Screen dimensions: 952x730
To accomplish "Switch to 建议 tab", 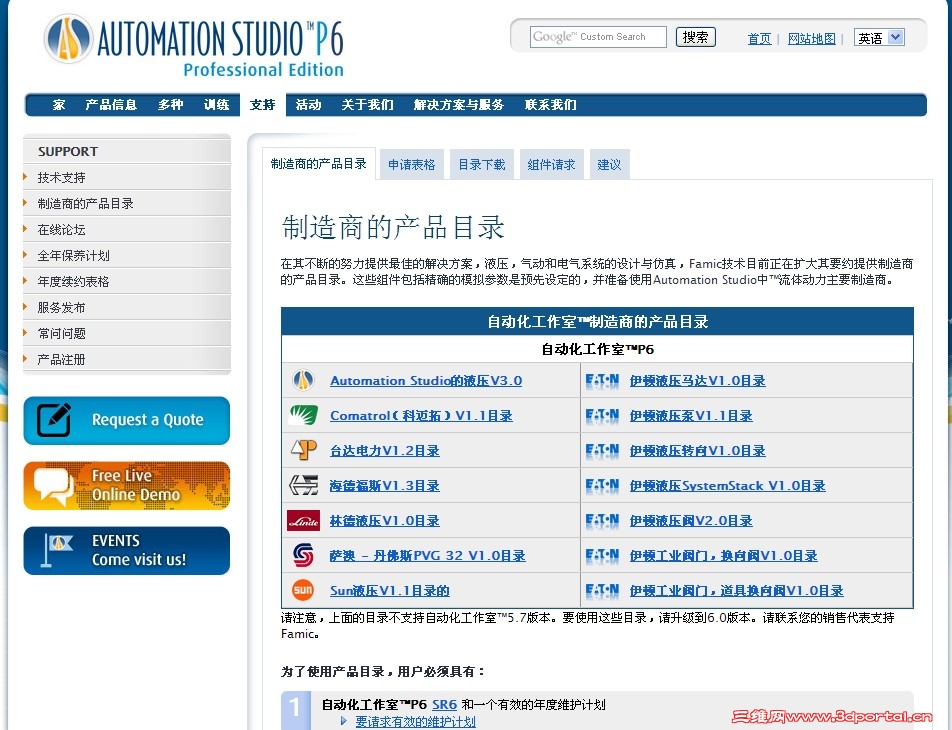I will pos(609,165).
